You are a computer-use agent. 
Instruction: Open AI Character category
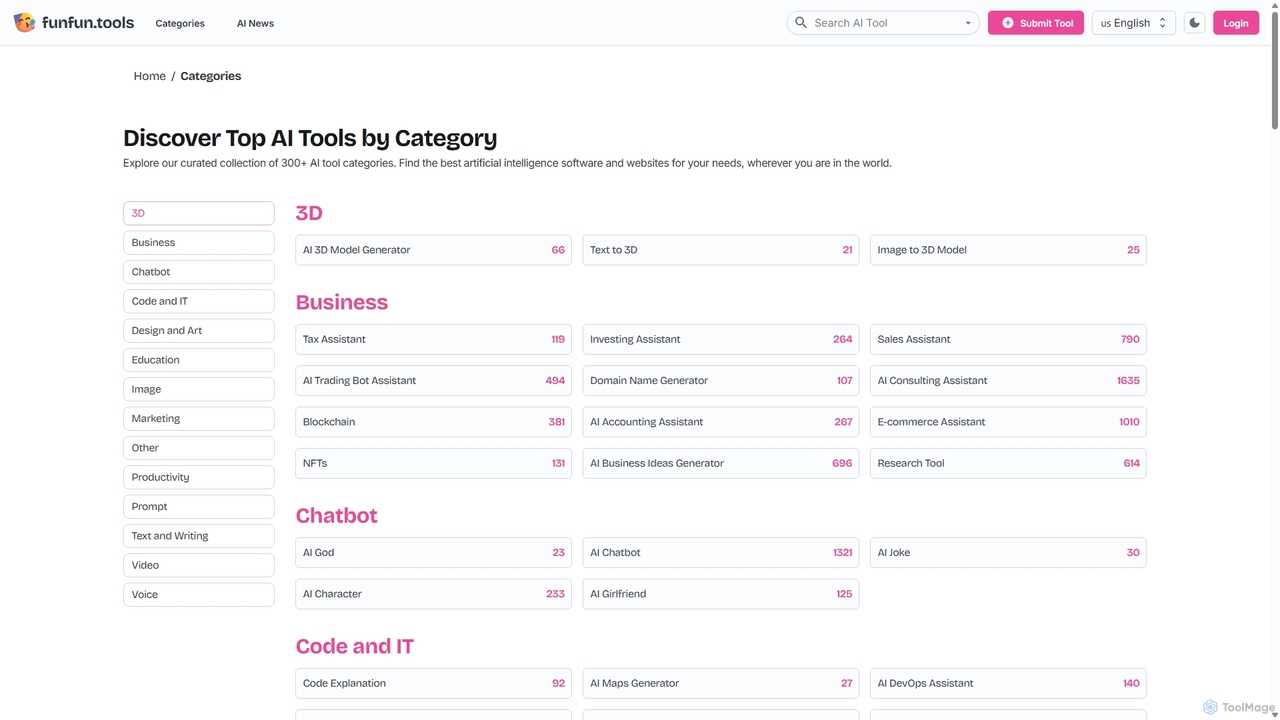click(433, 594)
